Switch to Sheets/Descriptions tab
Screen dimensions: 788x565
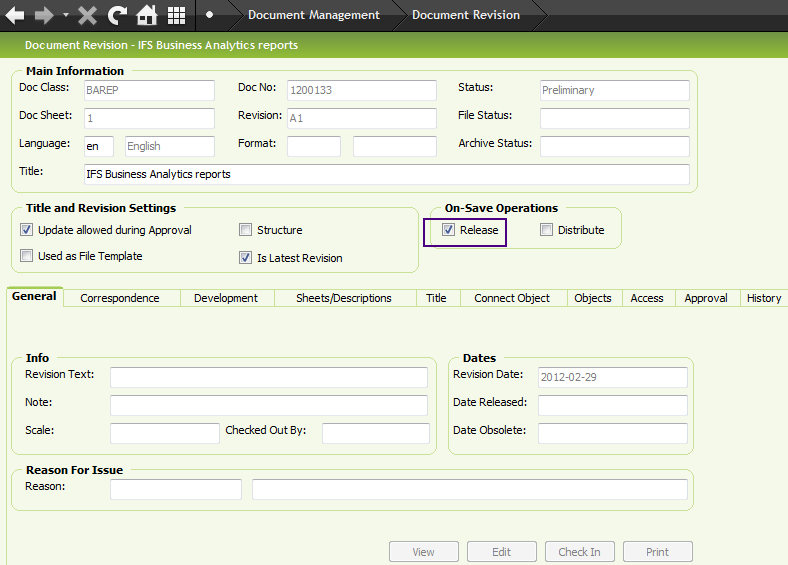coord(344,298)
